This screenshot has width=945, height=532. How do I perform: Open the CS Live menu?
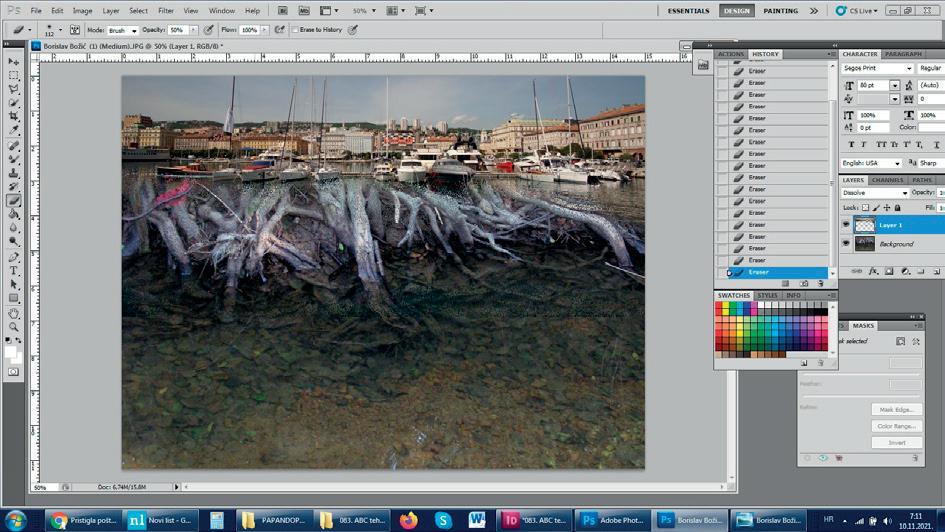(x=856, y=11)
